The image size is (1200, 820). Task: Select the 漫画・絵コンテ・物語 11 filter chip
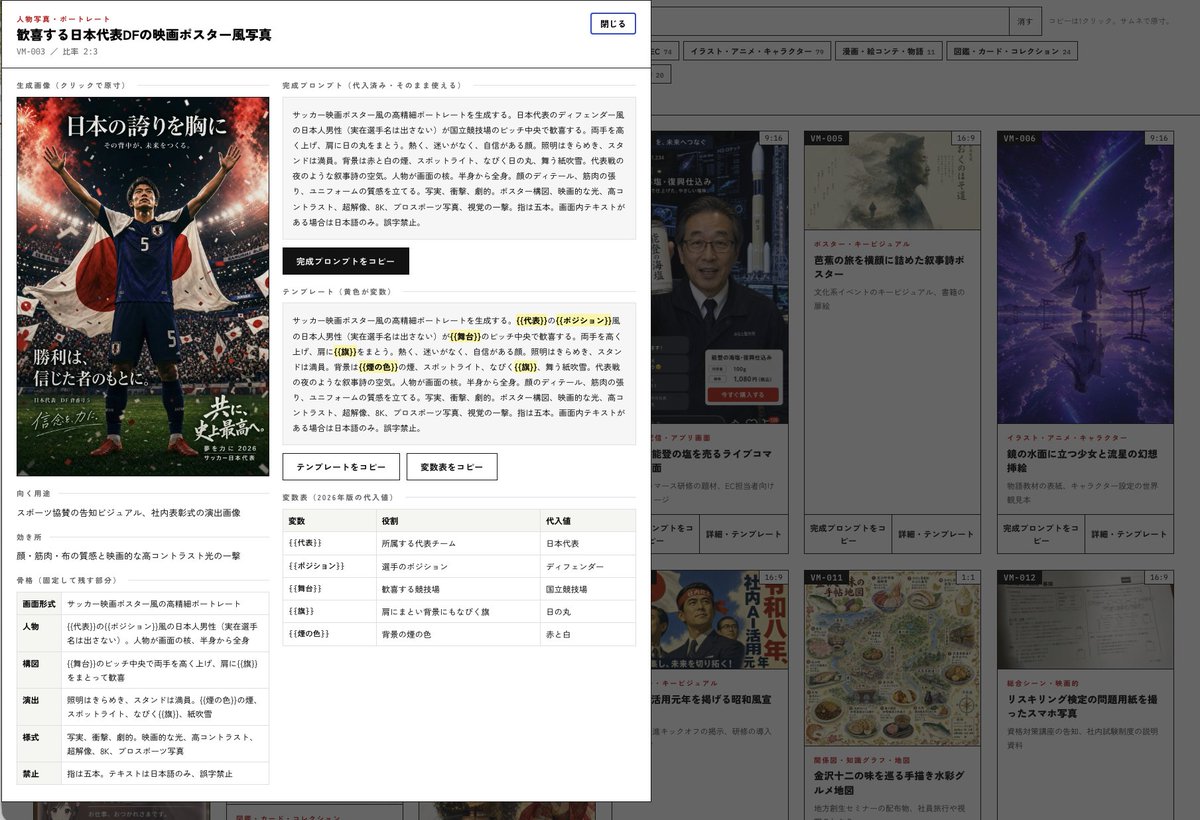pyautogui.click(x=889, y=51)
